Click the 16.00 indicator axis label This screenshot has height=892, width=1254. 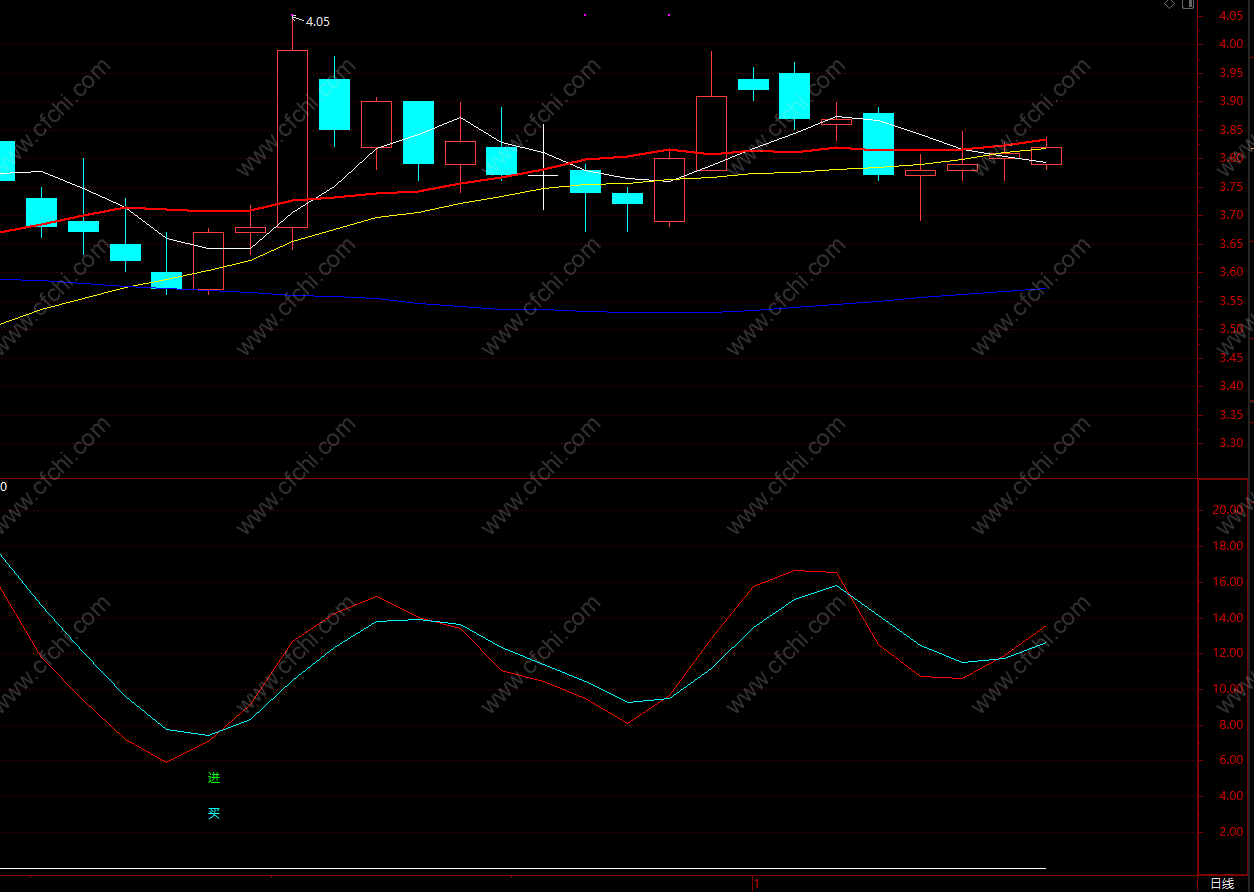click(x=1228, y=582)
